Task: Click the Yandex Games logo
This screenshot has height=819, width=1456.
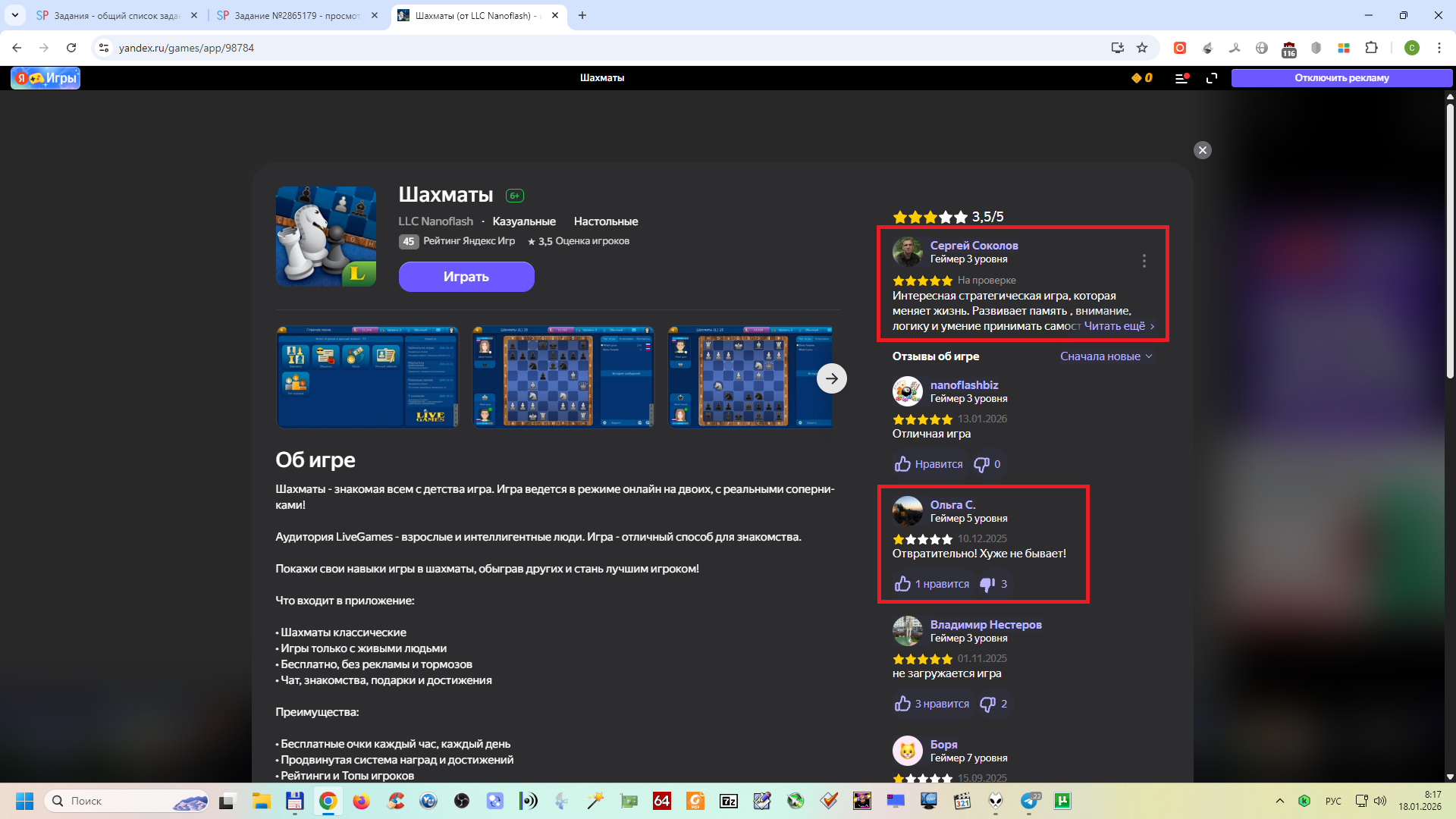Action: (45, 78)
